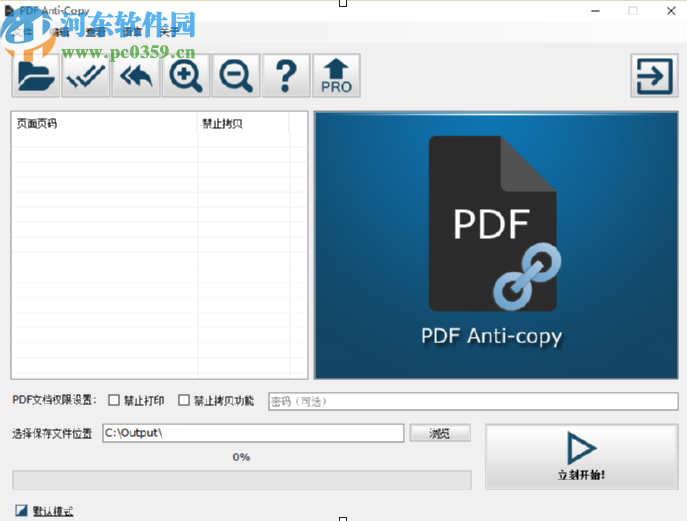Open the 编辑 menu
This screenshot has height=521, width=687.
[60, 32]
